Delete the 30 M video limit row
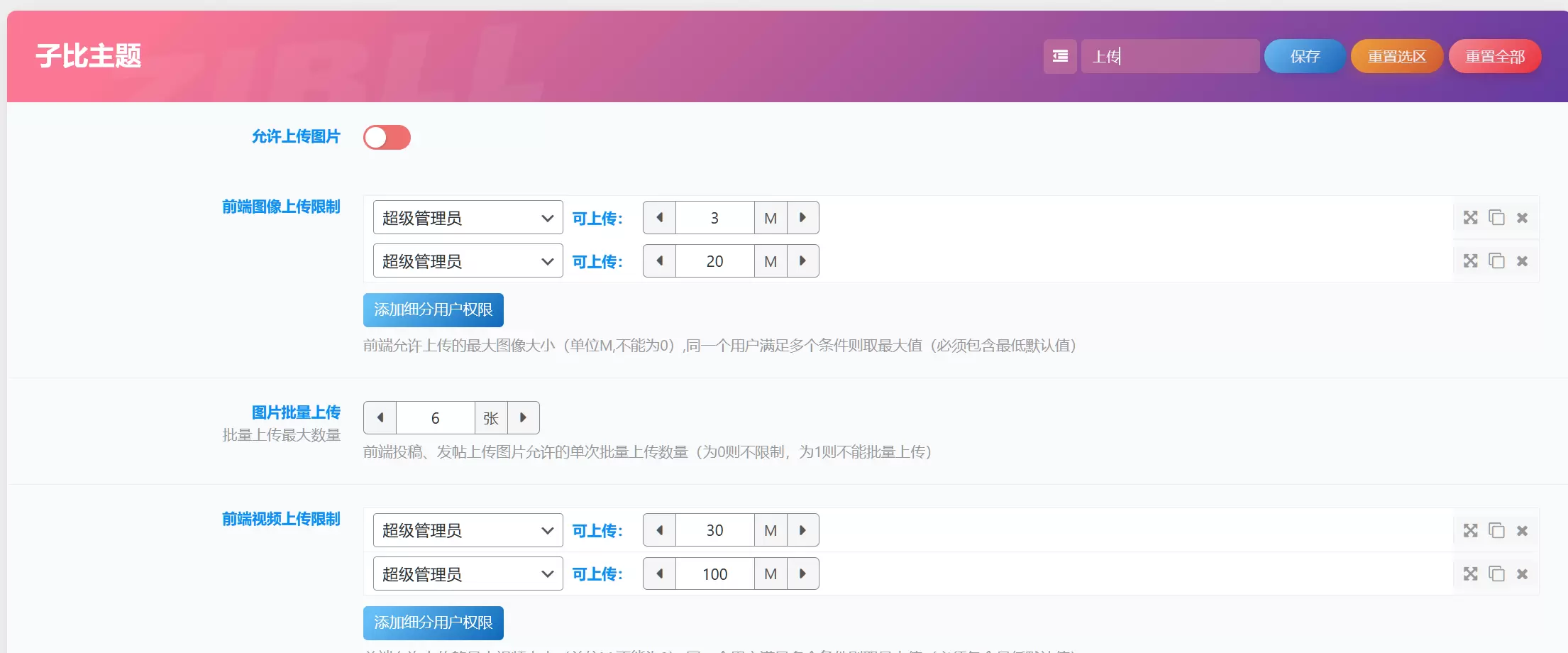This screenshot has height=653, width=1568. pyautogui.click(x=1522, y=531)
